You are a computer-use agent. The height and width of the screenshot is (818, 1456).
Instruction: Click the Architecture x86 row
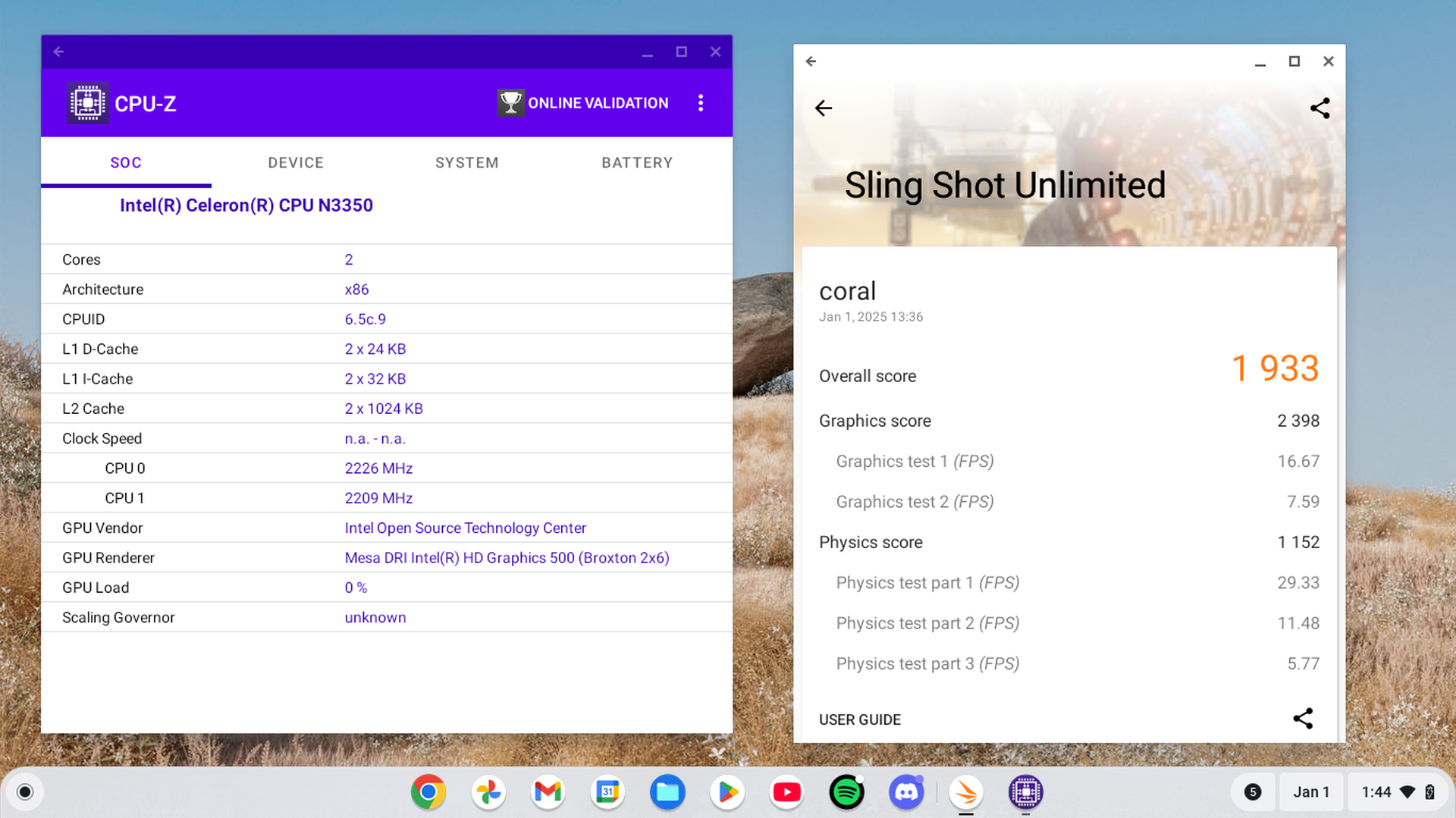387,289
